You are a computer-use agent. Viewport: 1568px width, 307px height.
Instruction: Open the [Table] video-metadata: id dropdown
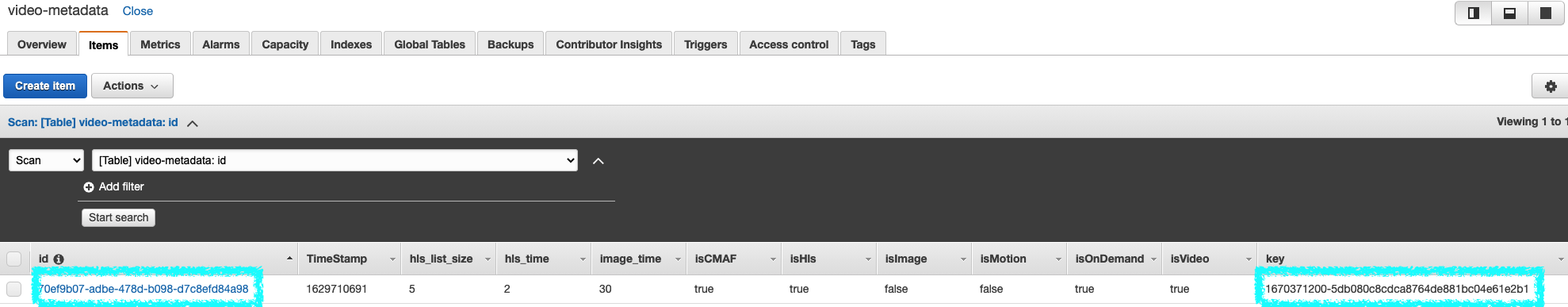[335, 160]
